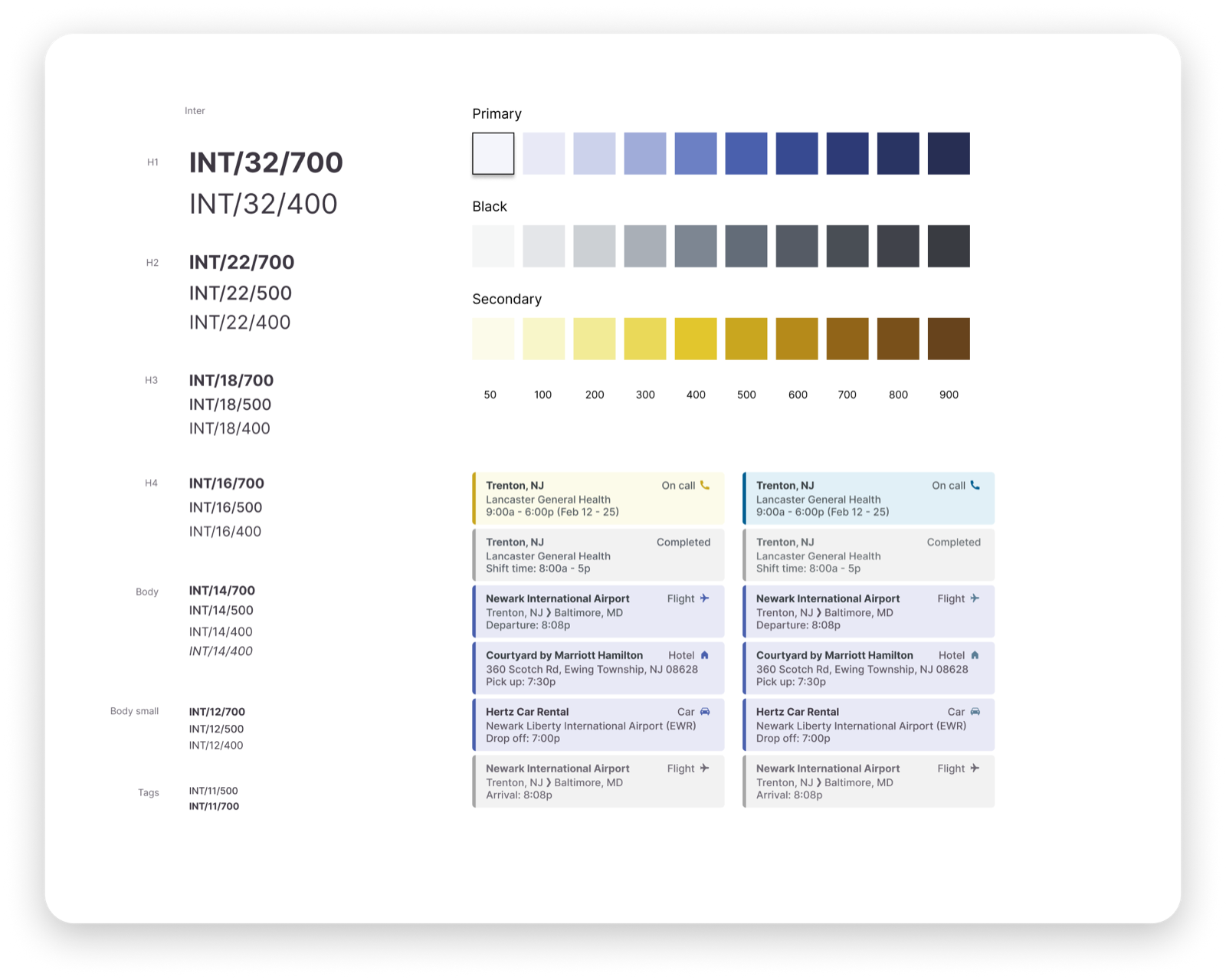Click the 500 scale label below the swatches

[746, 395]
